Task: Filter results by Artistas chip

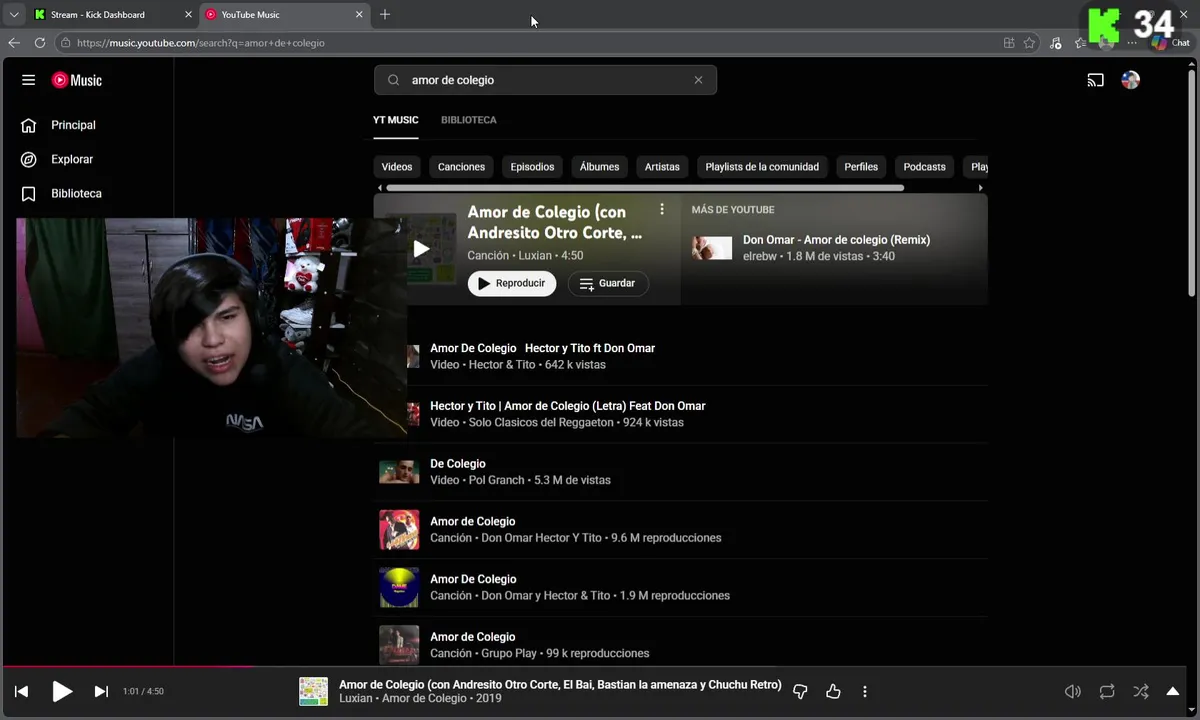Action: (x=662, y=167)
